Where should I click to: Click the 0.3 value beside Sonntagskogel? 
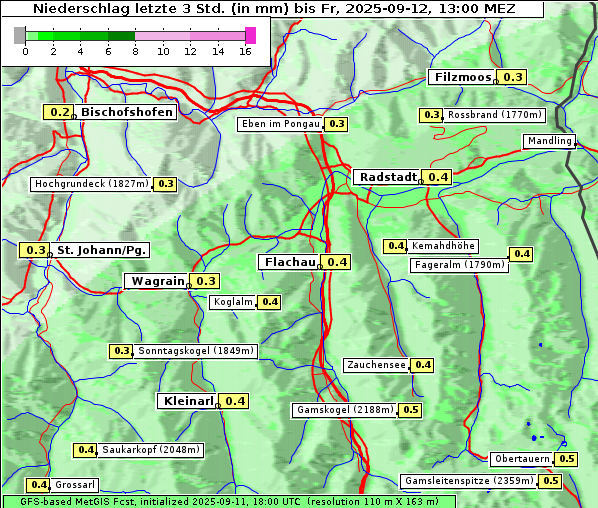coord(121,351)
